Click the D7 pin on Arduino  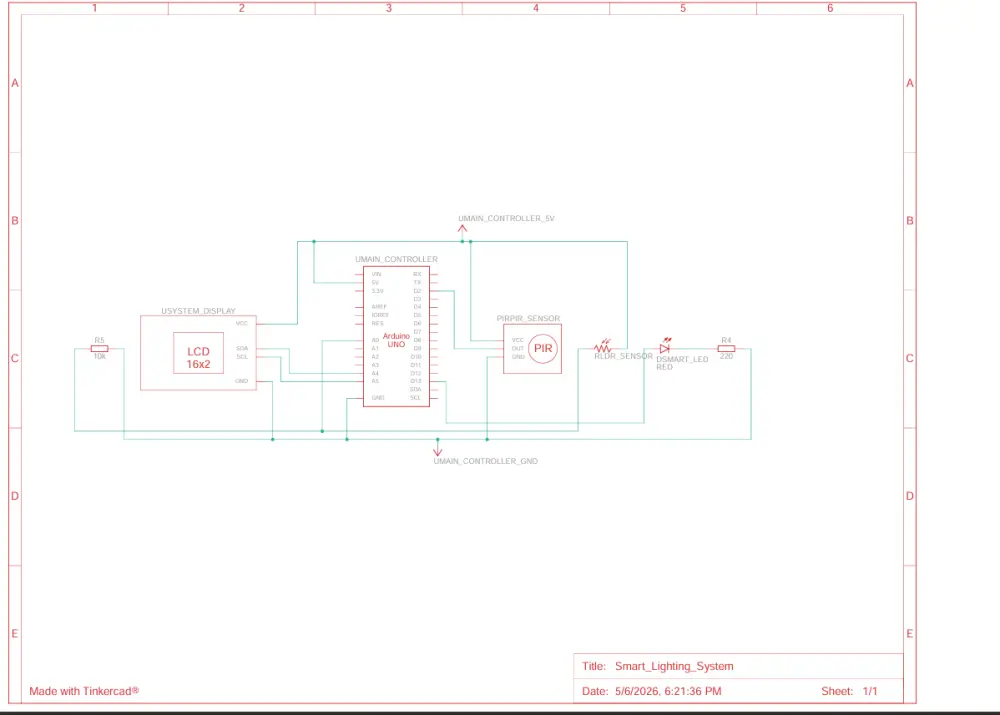[417, 332]
